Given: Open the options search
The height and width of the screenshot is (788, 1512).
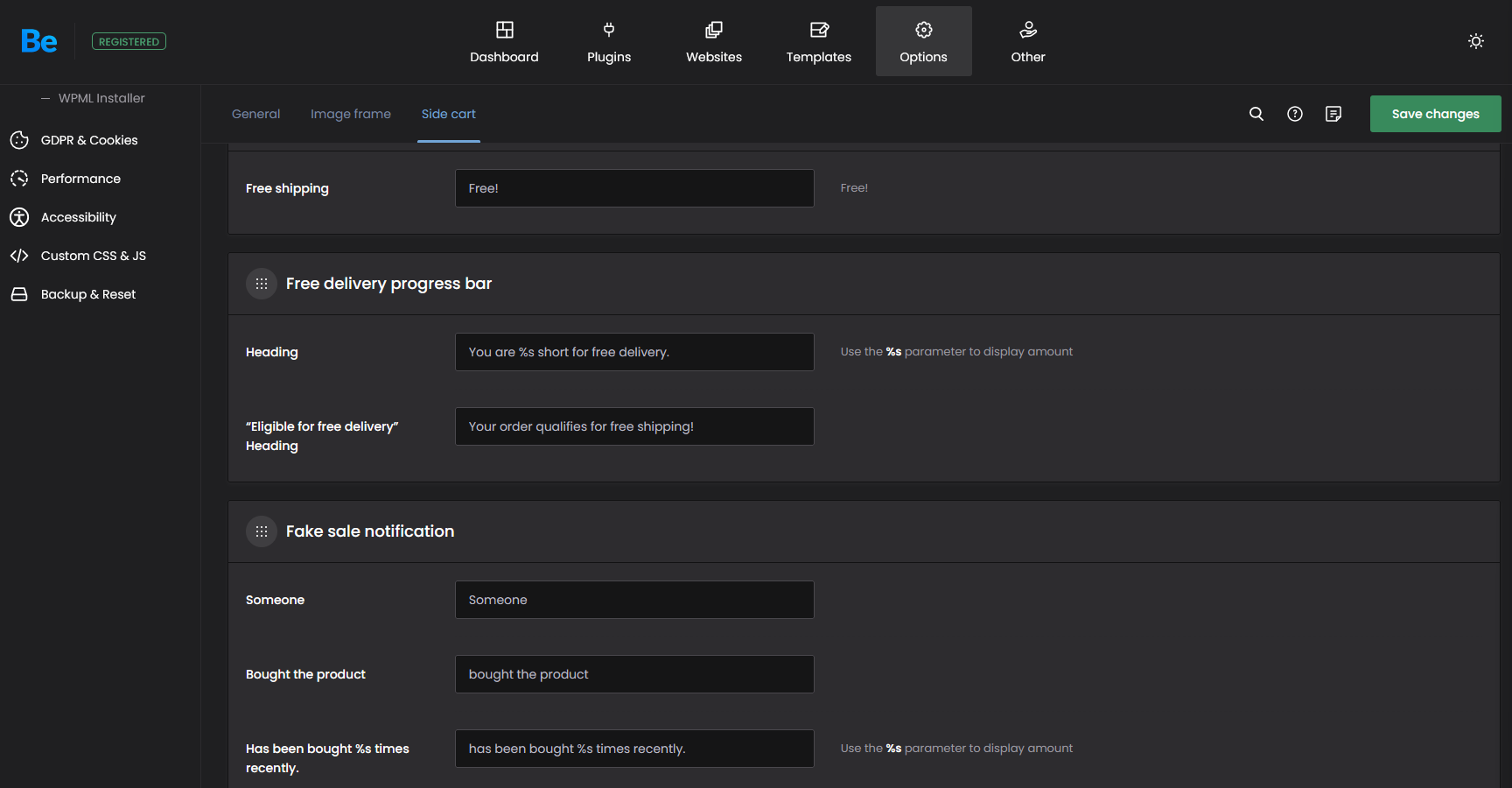Looking at the screenshot, I should pyautogui.click(x=1256, y=114).
